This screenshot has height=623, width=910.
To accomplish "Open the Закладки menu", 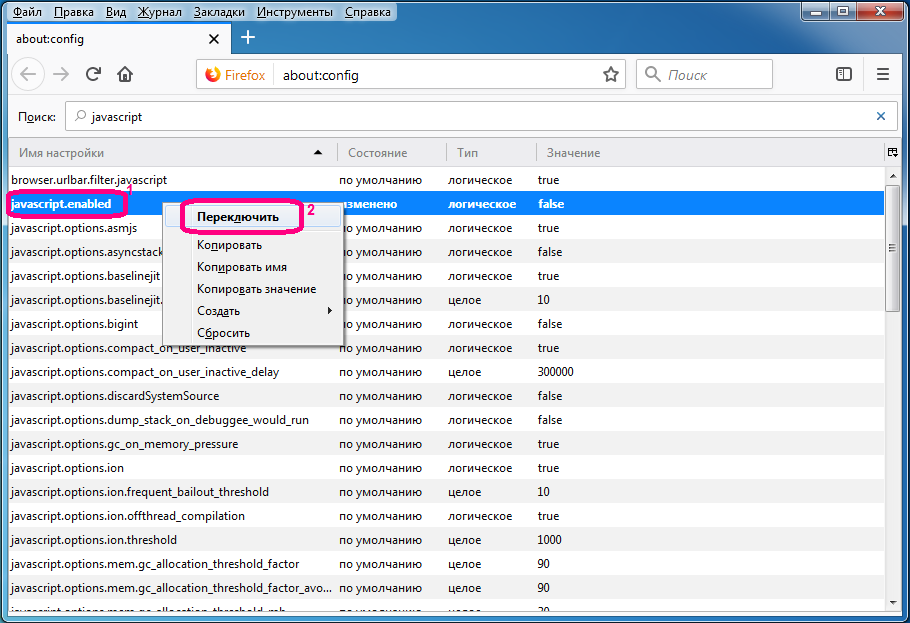I will coord(219,12).
